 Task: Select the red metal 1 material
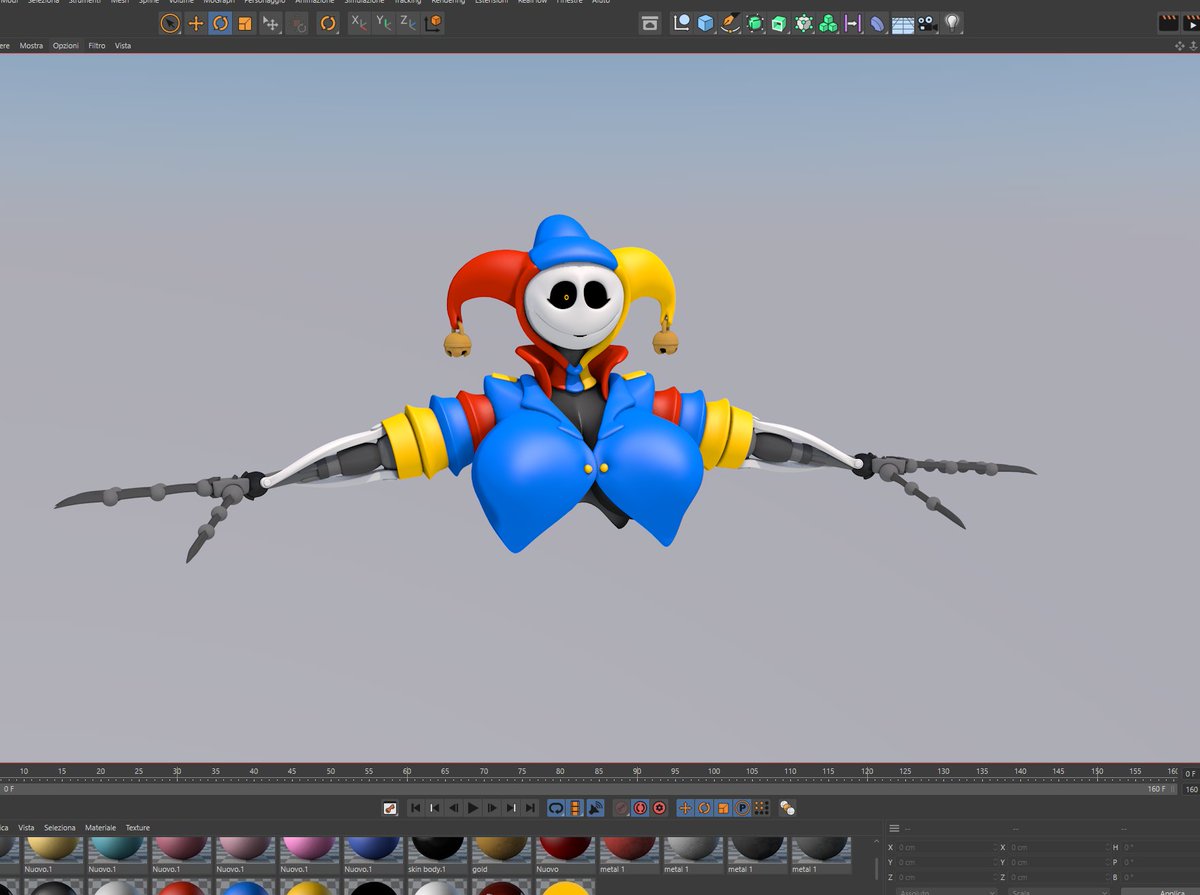(629, 856)
